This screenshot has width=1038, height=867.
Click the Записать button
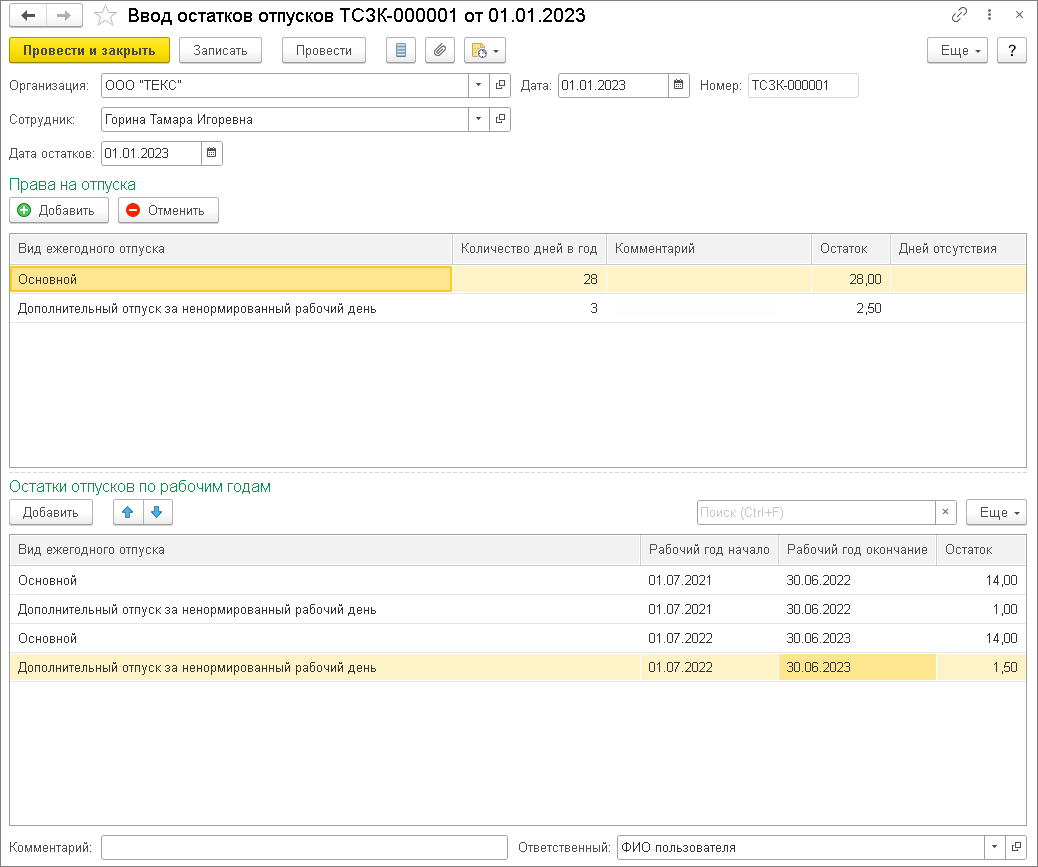point(220,50)
